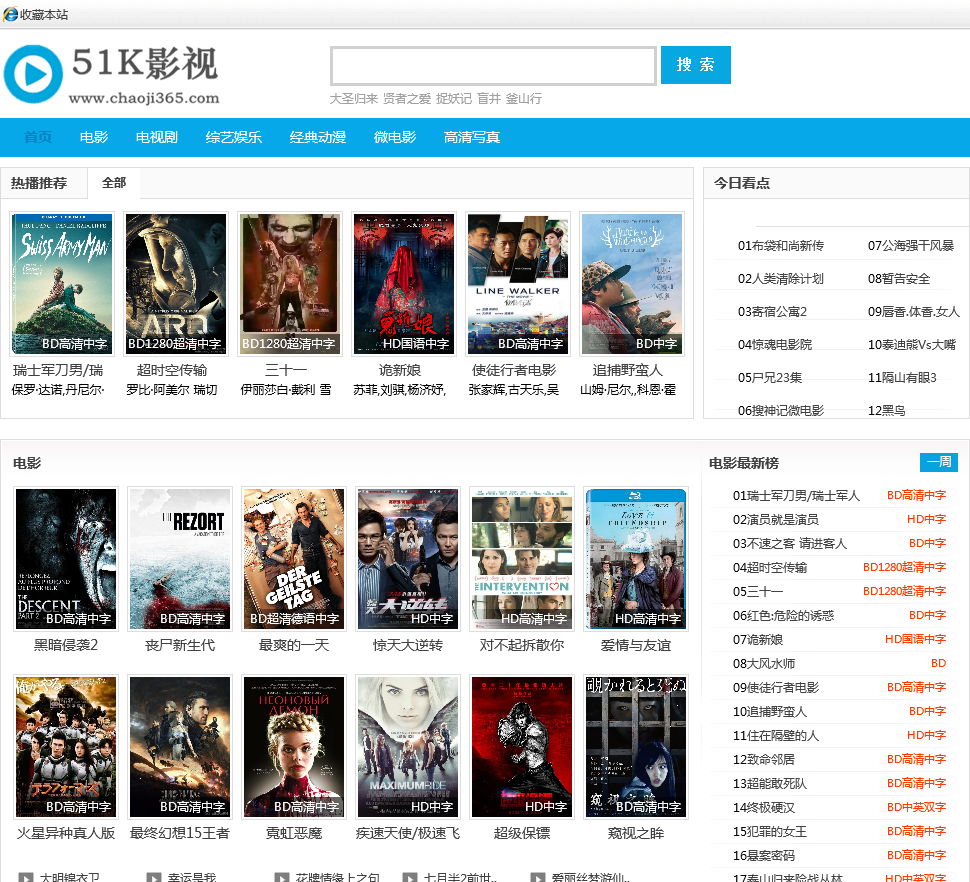
Task: Open the Maximum Ride 疾速天使 poster
Action: [x=408, y=747]
